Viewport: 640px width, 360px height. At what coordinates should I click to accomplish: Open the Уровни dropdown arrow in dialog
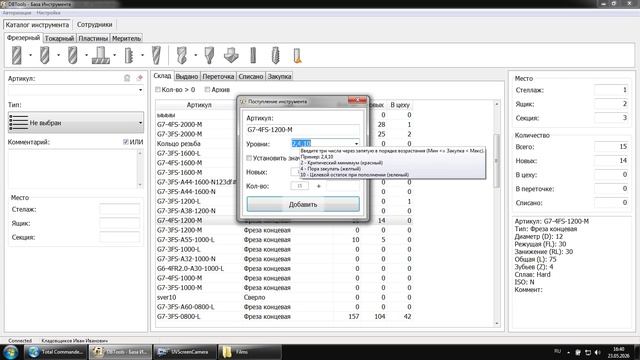tap(356, 144)
